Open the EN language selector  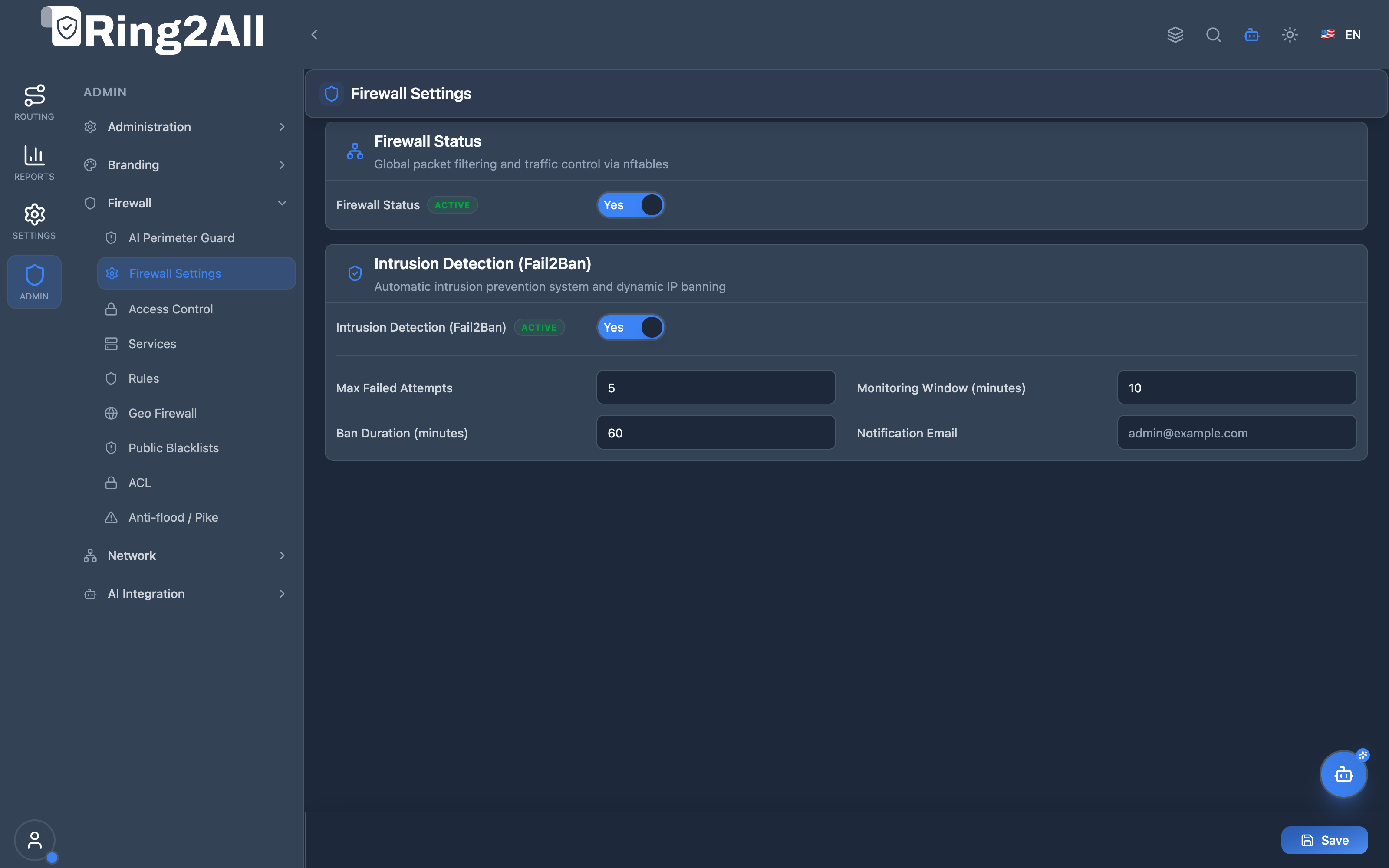[x=1341, y=34]
